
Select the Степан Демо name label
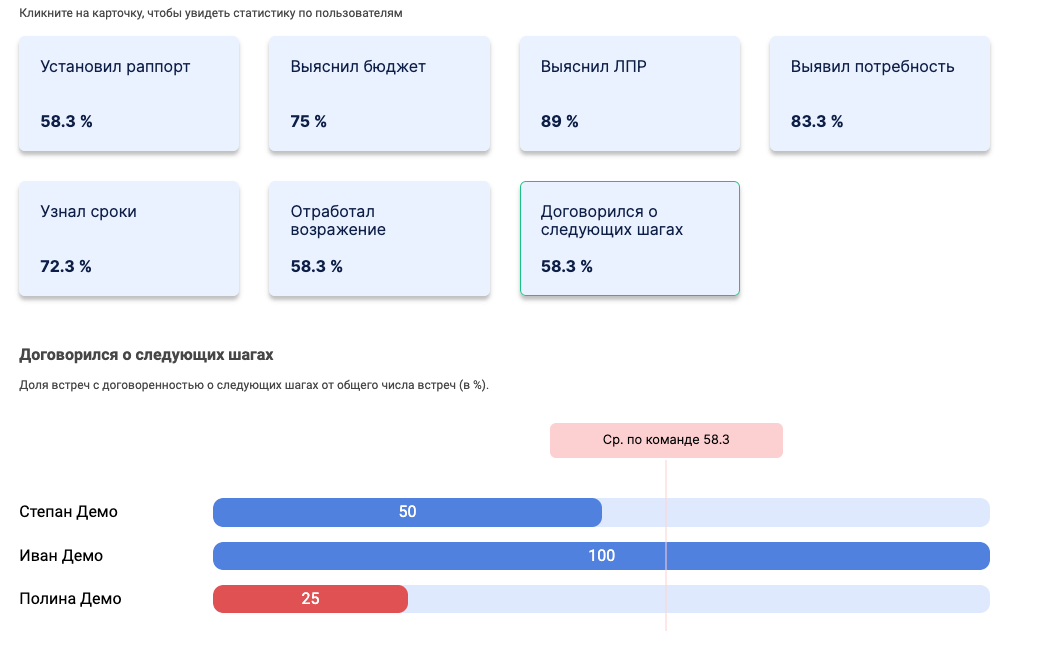click(69, 512)
